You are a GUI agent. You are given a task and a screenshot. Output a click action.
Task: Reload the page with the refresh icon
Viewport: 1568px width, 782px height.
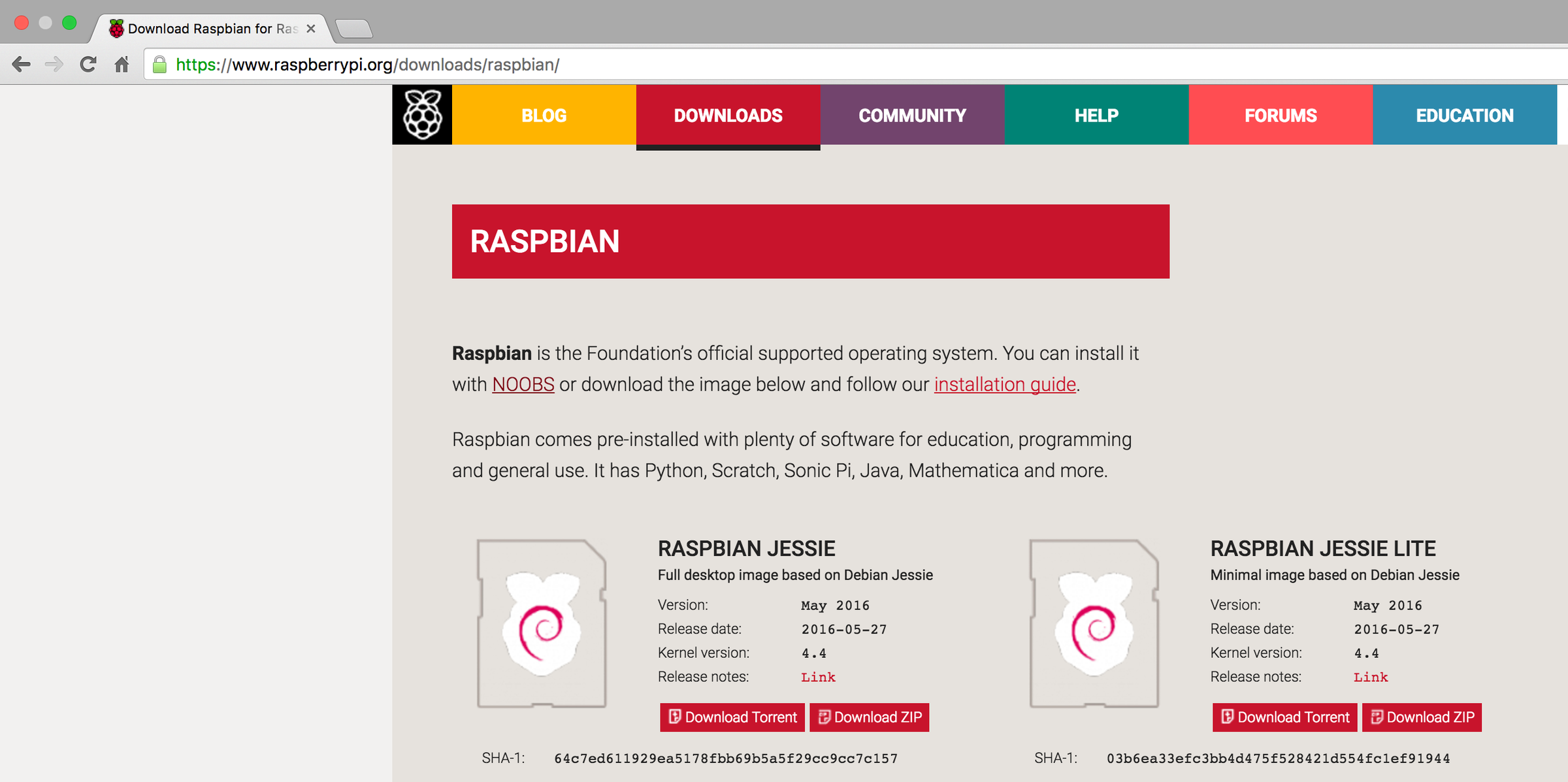click(88, 64)
